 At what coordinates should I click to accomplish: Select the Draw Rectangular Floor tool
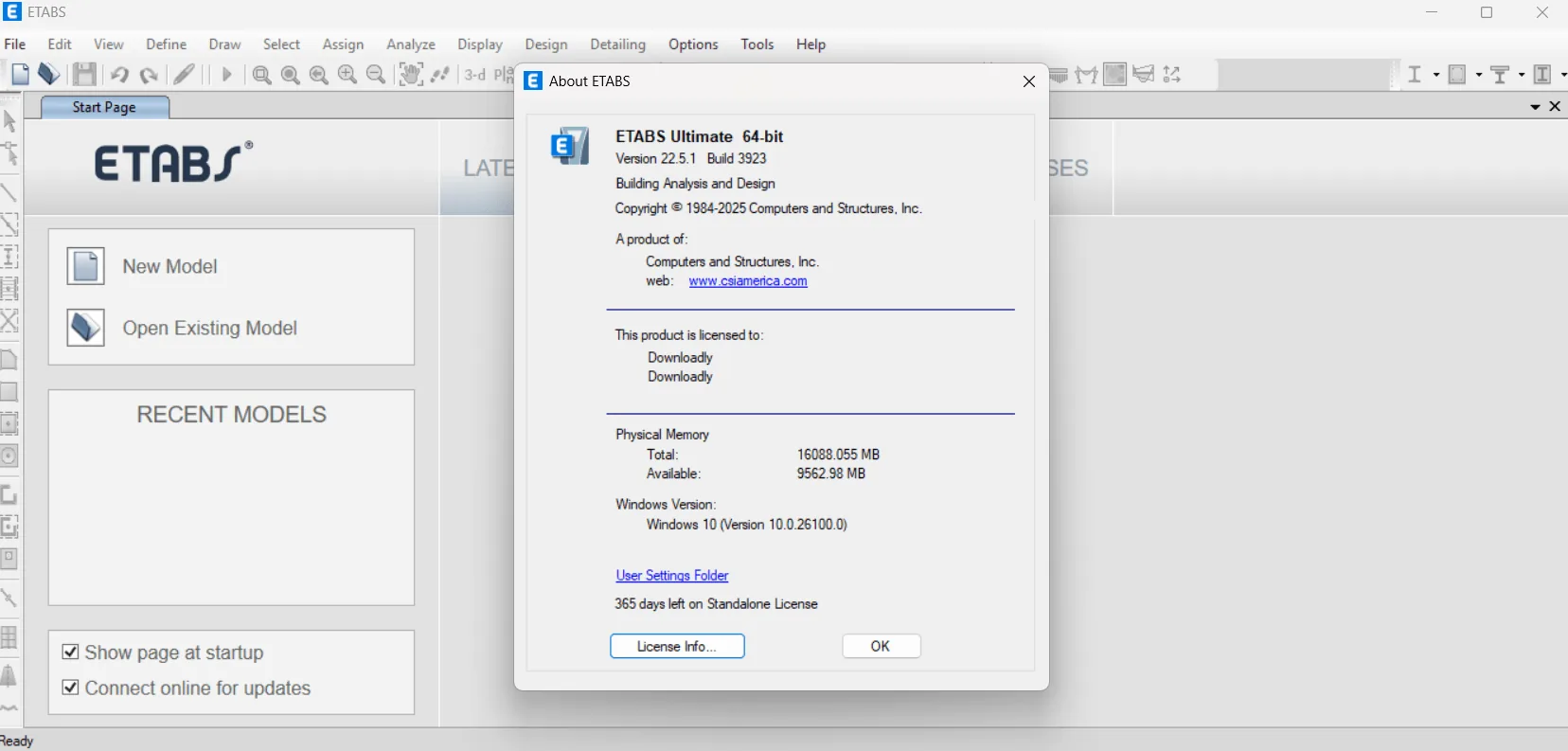(9, 391)
